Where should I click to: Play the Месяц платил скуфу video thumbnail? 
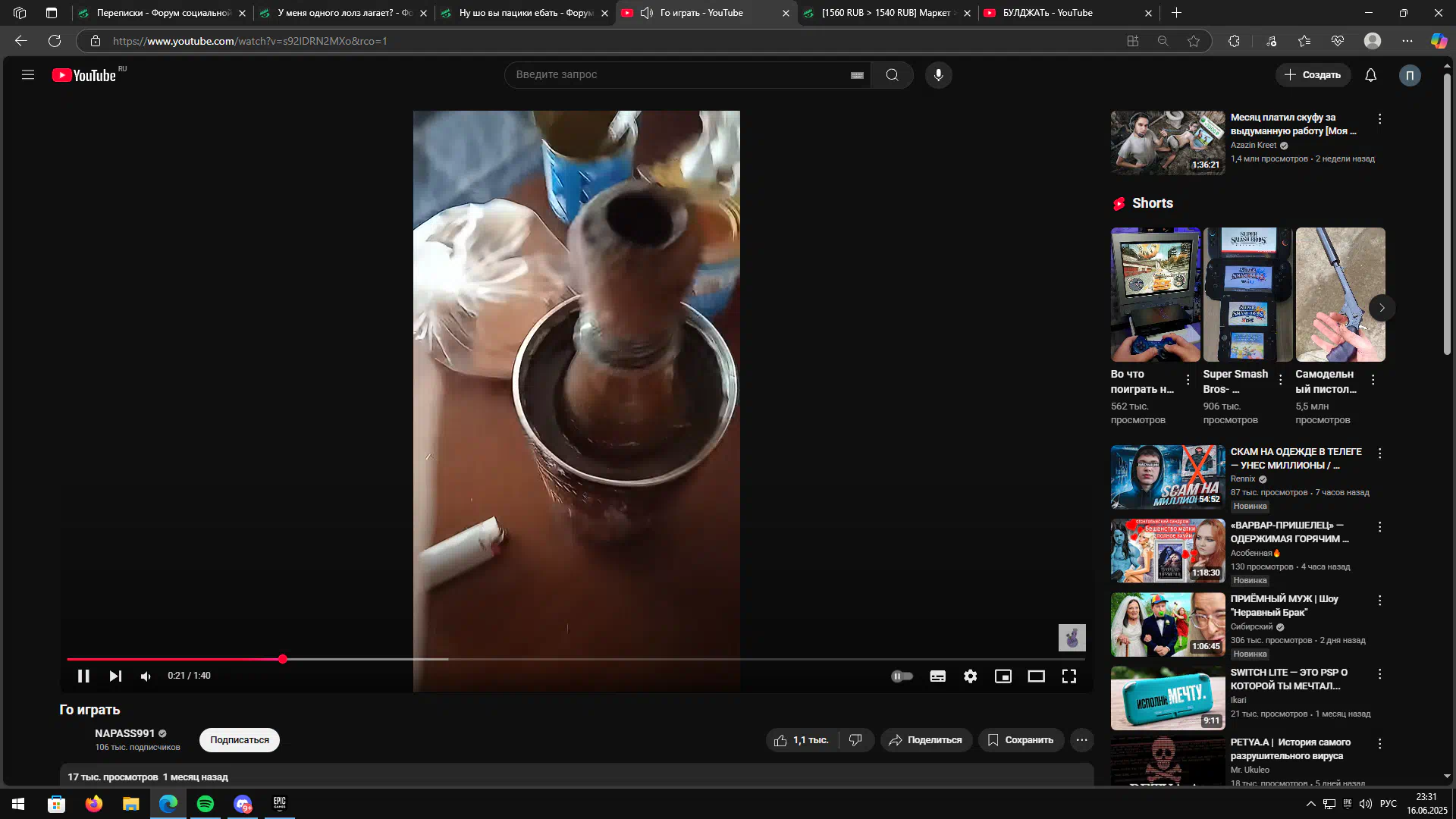click(x=1168, y=143)
